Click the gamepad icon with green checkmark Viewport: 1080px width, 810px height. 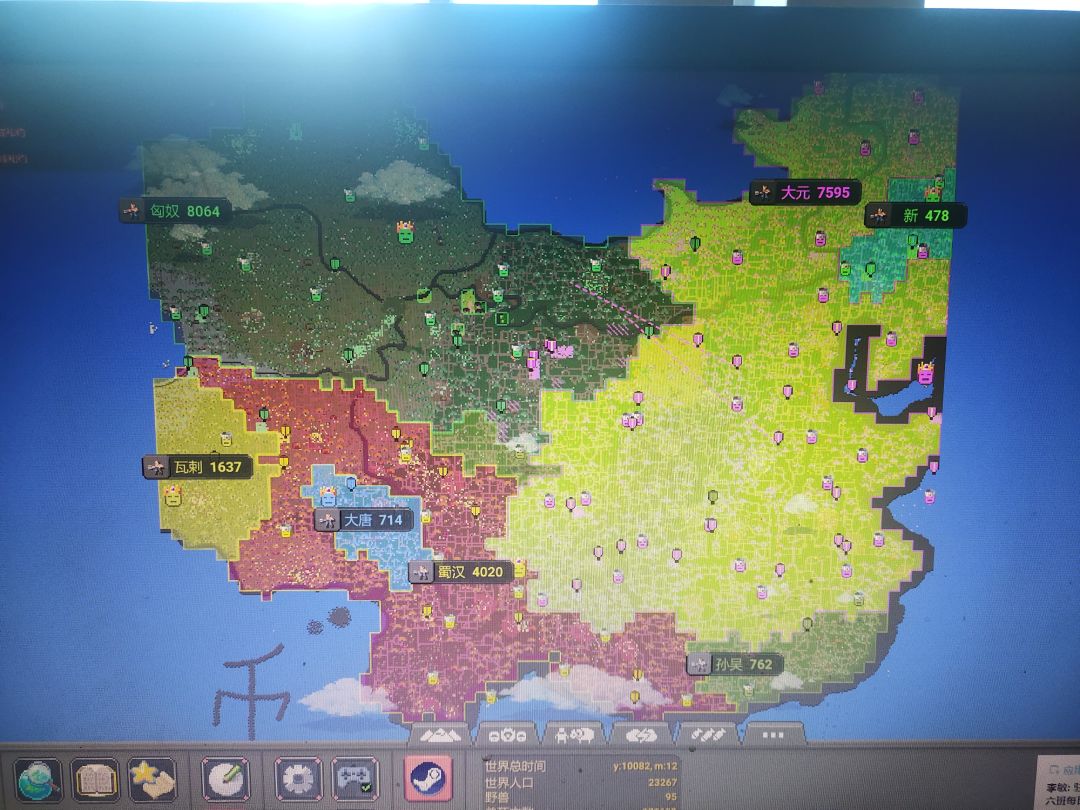pyautogui.click(x=355, y=779)
